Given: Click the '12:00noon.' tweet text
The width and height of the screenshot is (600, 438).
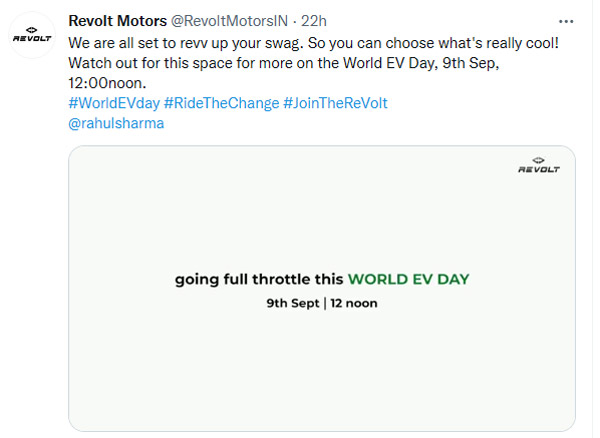Looking at the screenshot, I should pos(107,83).
